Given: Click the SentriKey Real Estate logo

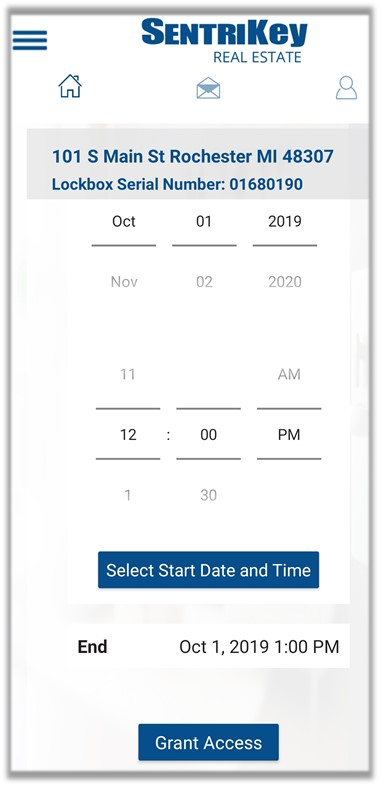Looking at the screenshot, I should (224, 41).
